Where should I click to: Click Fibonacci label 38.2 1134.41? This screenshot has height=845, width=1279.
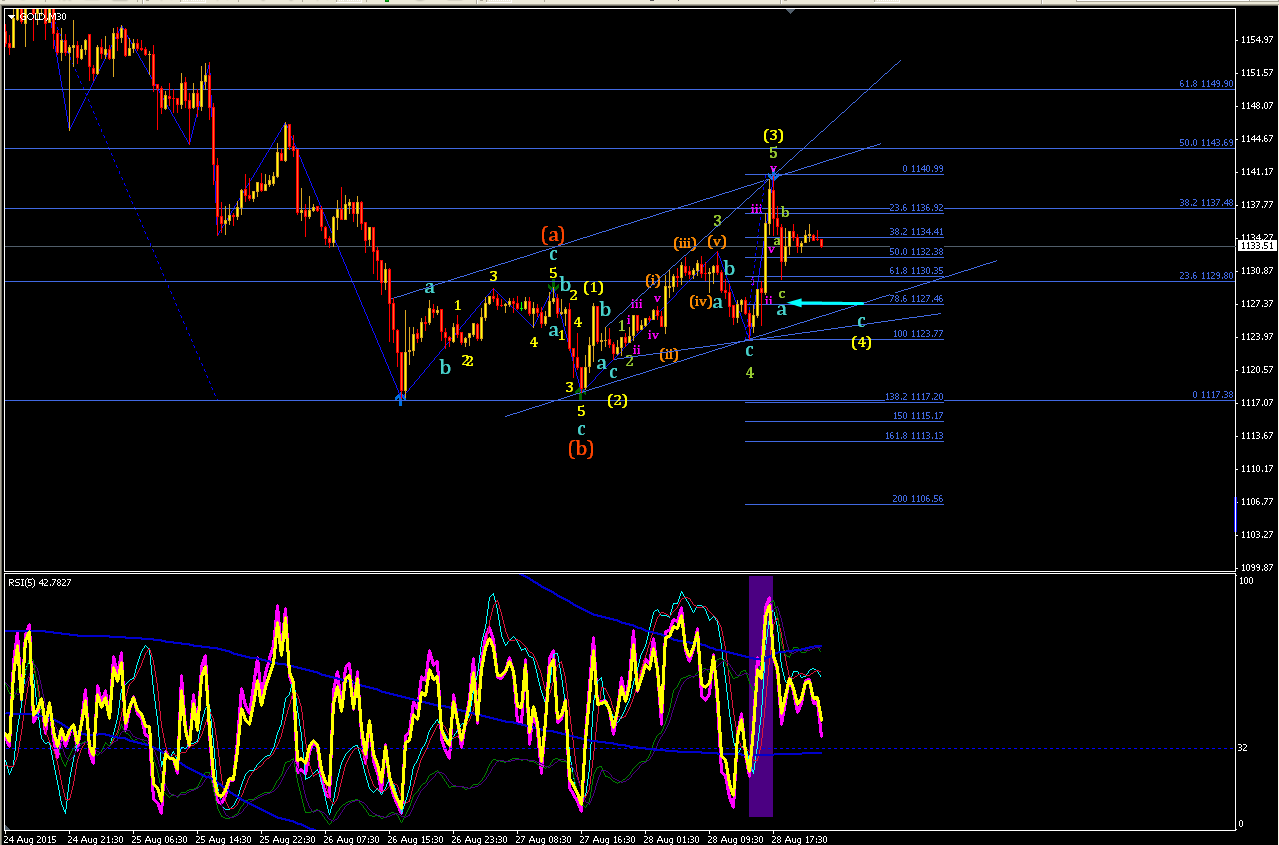tap(916, 232)
